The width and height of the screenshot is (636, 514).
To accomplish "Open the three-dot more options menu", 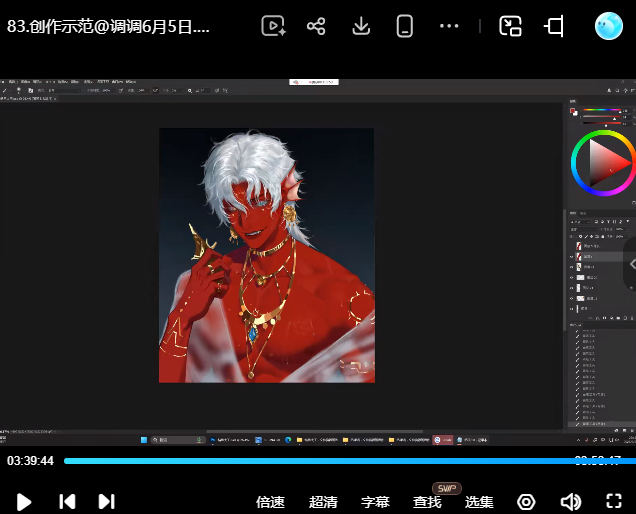I will [449, 26].
